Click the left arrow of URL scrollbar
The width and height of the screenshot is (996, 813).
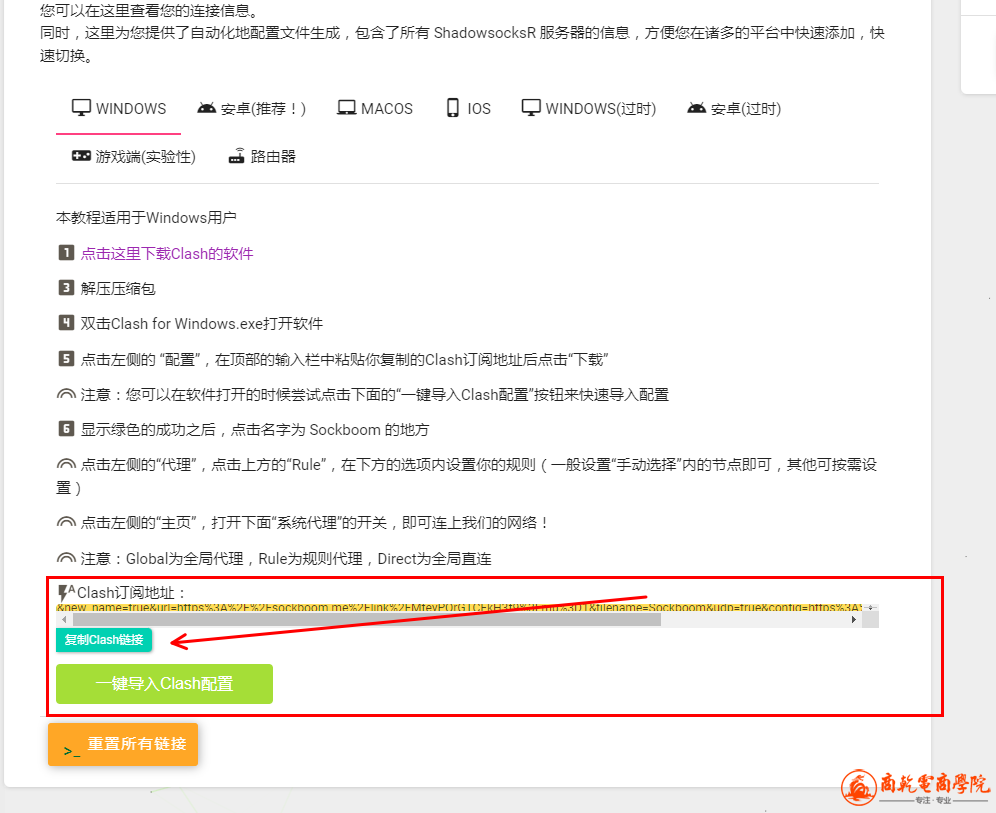click(64, 620)
